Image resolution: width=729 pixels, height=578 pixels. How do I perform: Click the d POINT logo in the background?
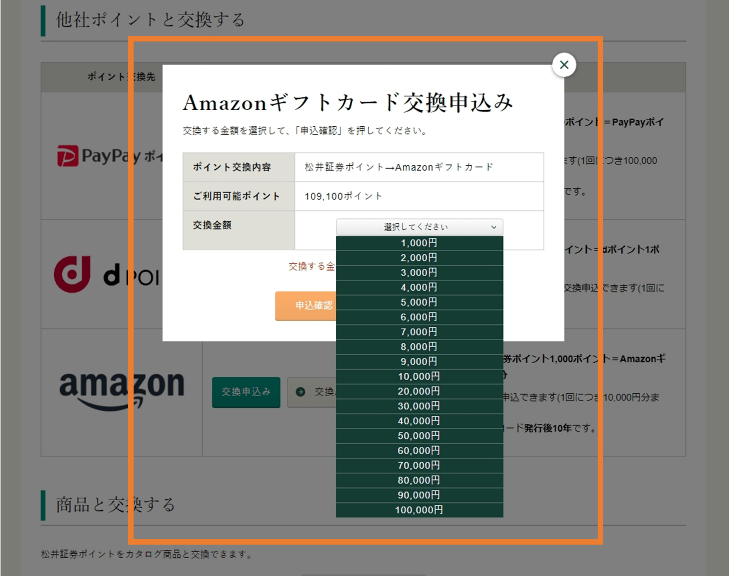point(107,274)
